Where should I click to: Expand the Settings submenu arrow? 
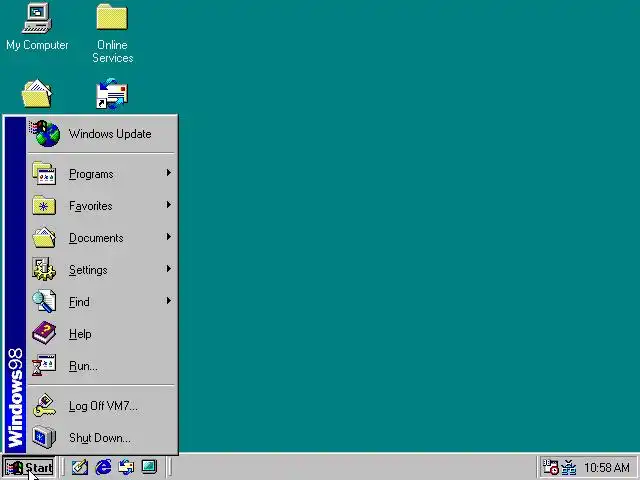tap(169, 269)
